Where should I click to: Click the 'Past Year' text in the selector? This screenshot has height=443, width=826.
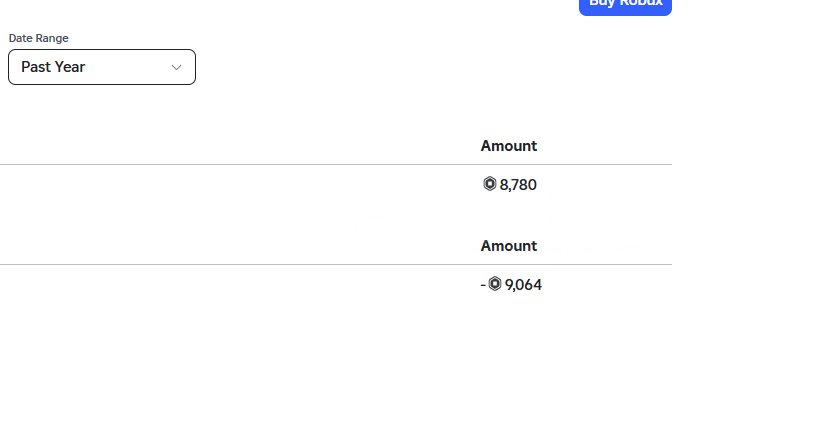53,67
